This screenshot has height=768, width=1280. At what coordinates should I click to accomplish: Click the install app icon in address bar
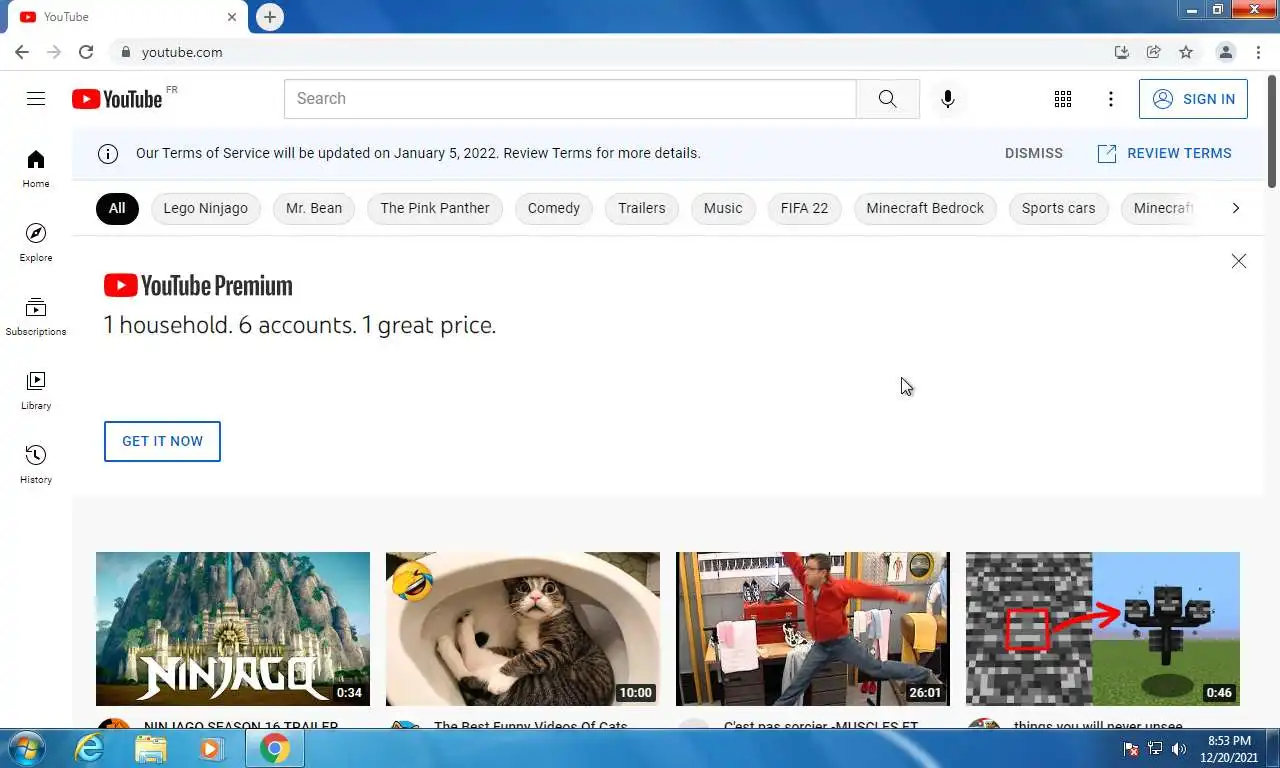[1122, 52]
